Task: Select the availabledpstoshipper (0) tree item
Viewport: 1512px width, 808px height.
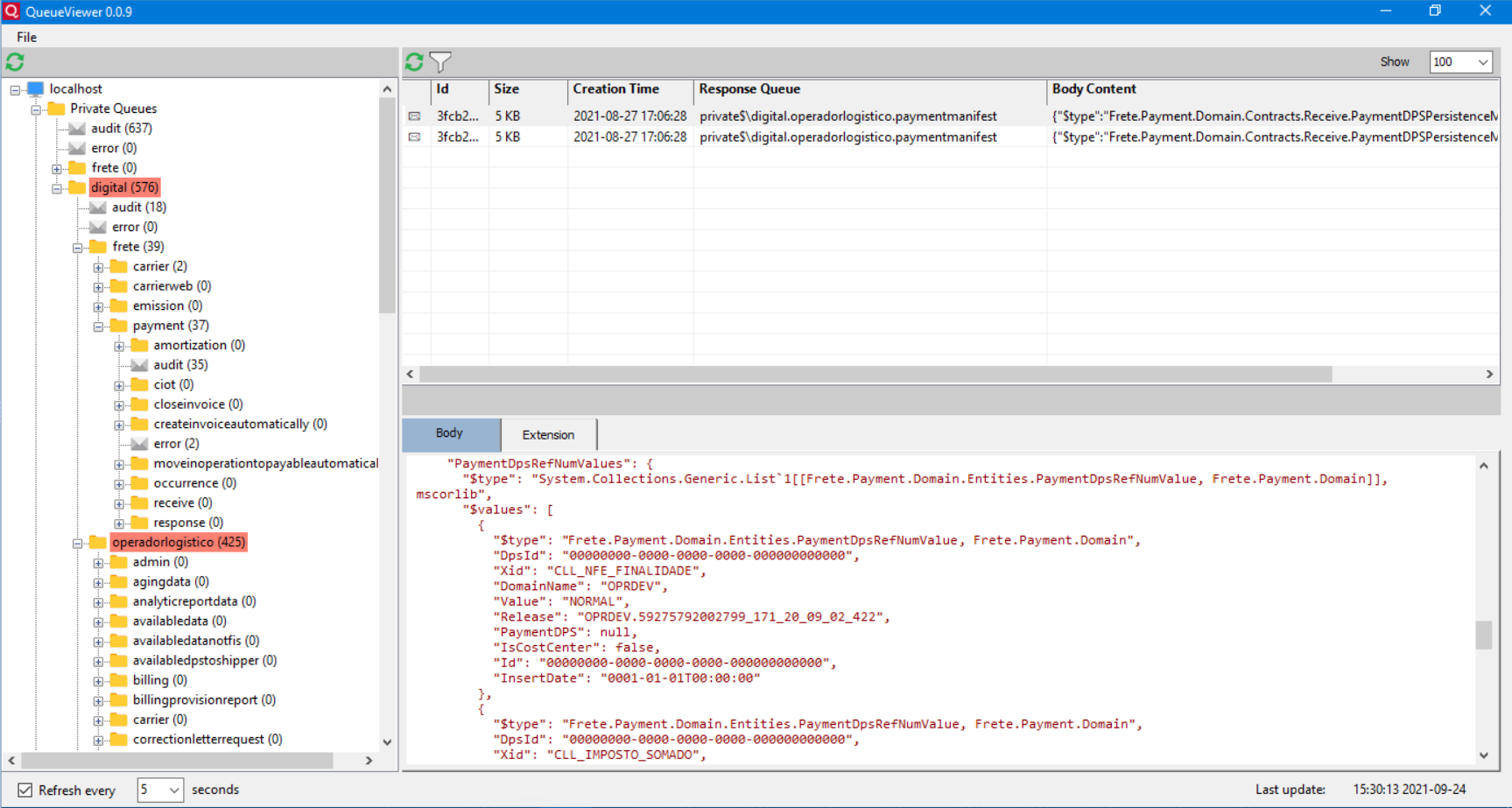Action: click(204, 660)
